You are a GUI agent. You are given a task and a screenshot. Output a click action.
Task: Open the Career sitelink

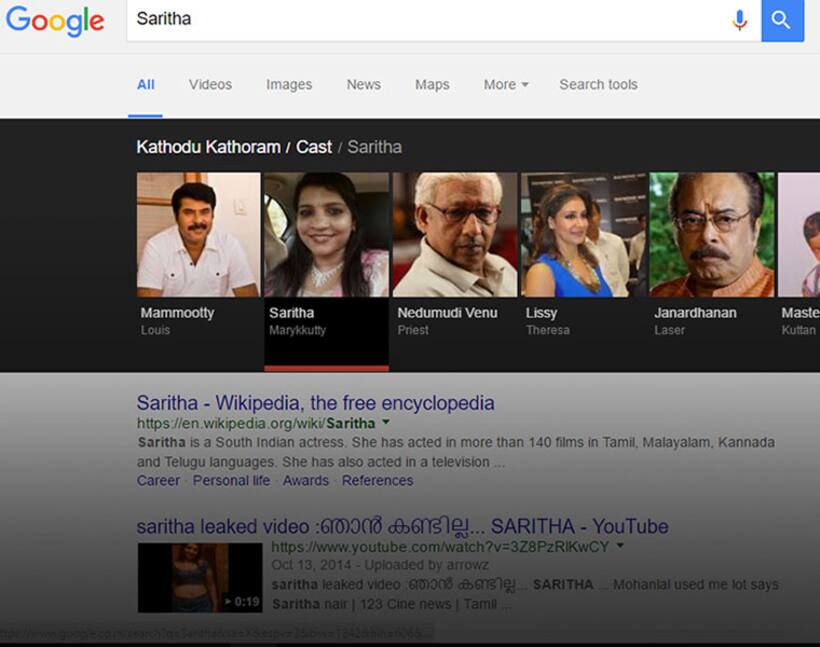[158, 481]
